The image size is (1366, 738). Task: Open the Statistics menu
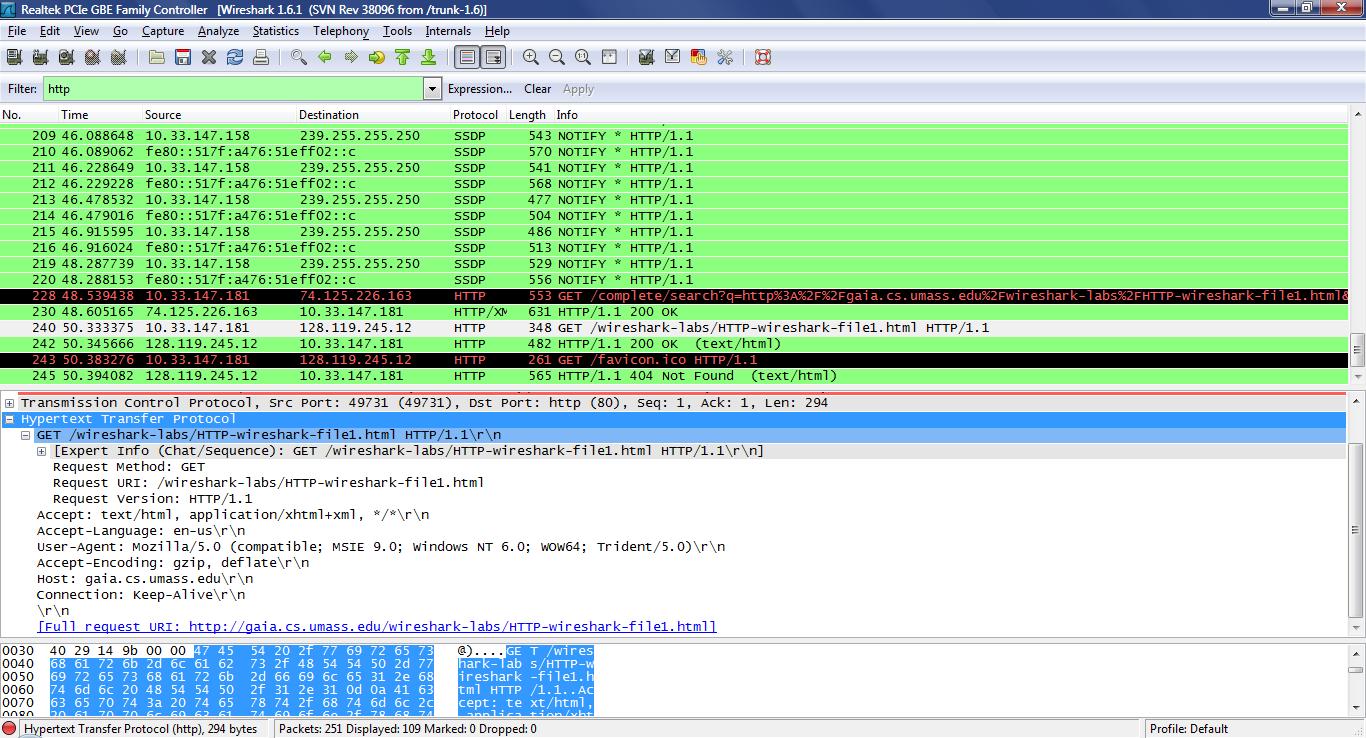pyautogui.click(x=275, y=31)
